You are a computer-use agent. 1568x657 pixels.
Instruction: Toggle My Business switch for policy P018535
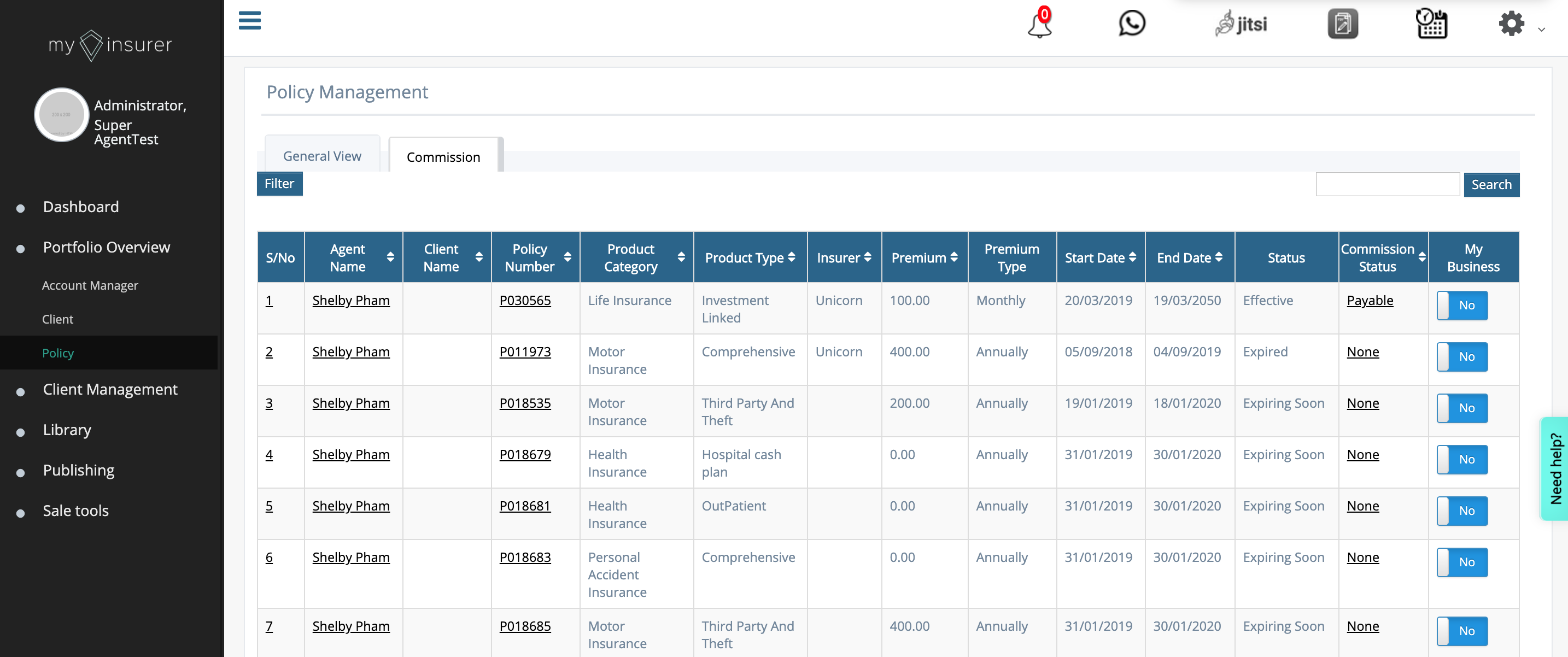point(1461,408)
